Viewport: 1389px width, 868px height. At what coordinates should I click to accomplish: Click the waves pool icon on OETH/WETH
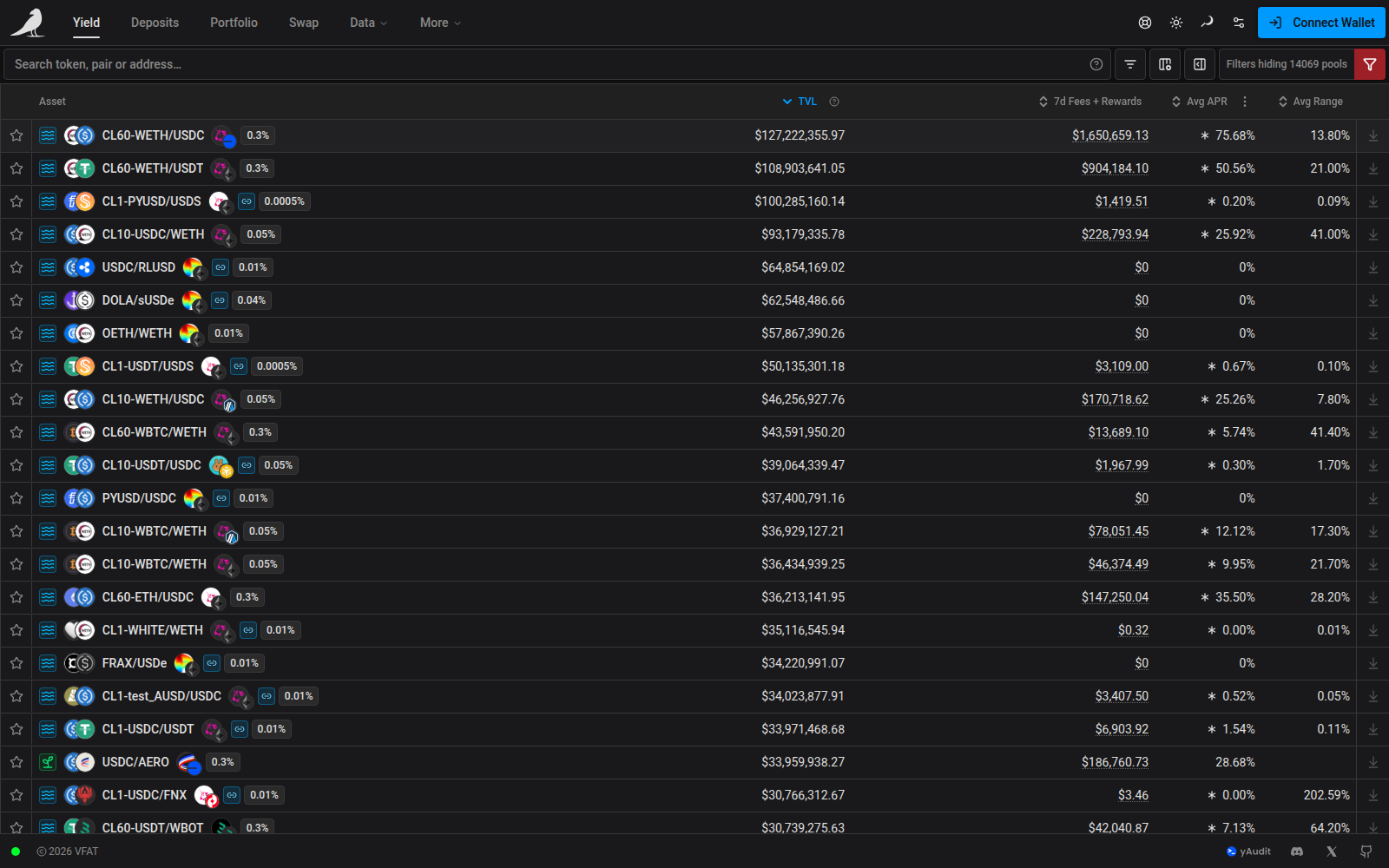coord(48,333)
